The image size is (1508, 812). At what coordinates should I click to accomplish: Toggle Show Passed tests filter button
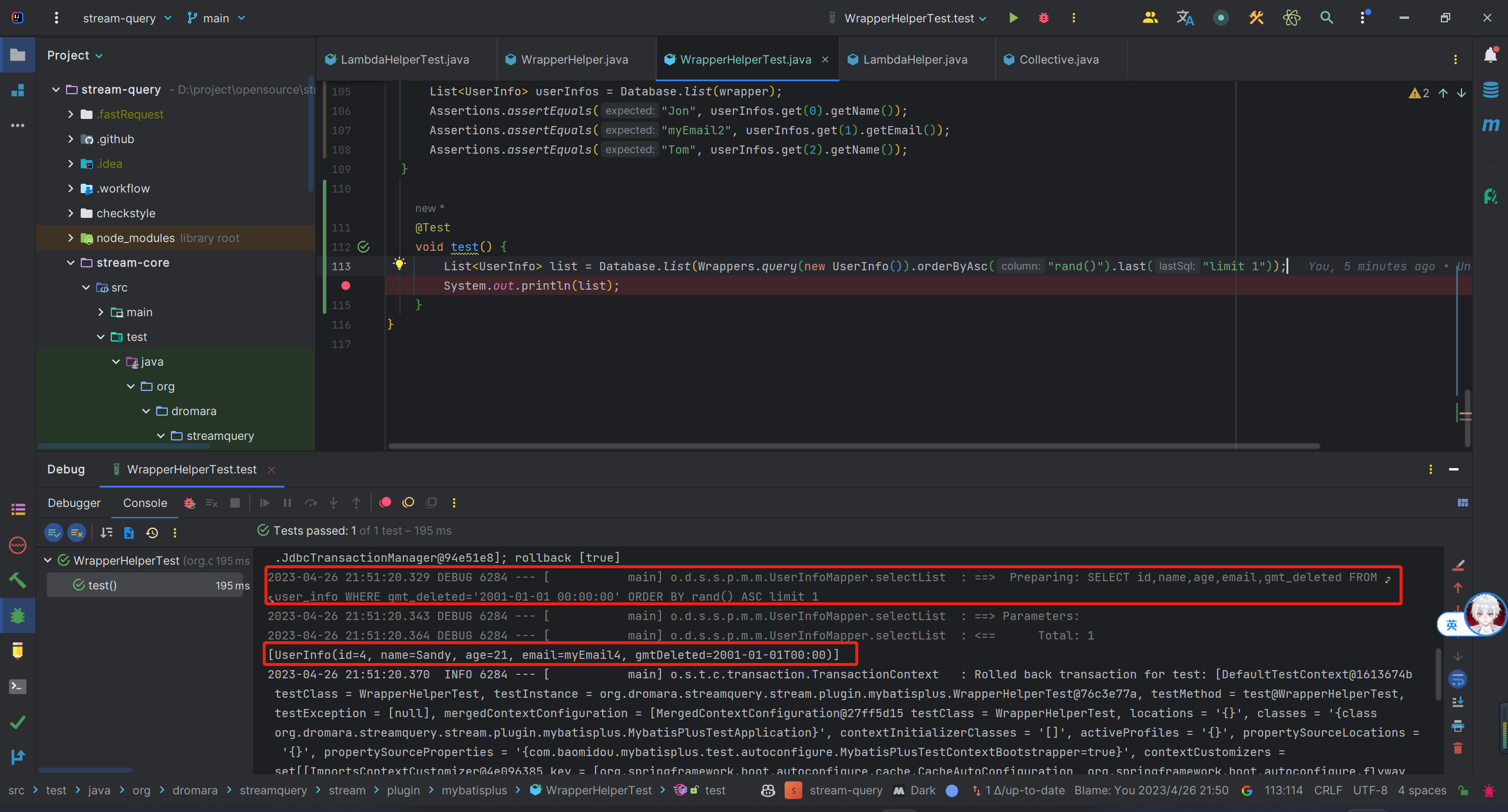(54, 533)
